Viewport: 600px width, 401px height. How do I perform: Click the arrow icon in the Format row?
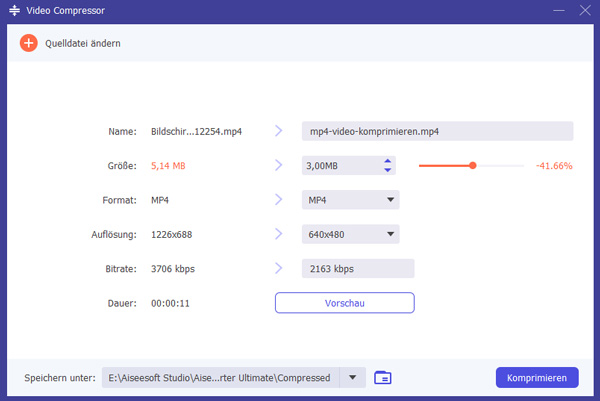(x=279, y=201)
